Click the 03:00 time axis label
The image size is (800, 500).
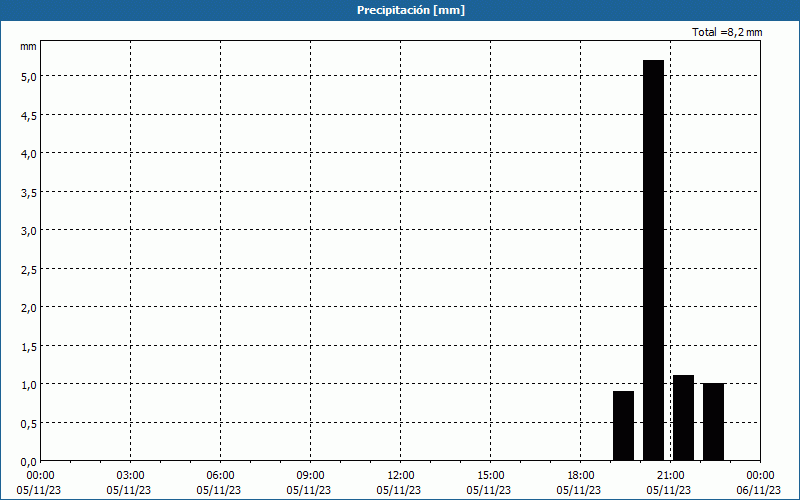pos(131,476)
